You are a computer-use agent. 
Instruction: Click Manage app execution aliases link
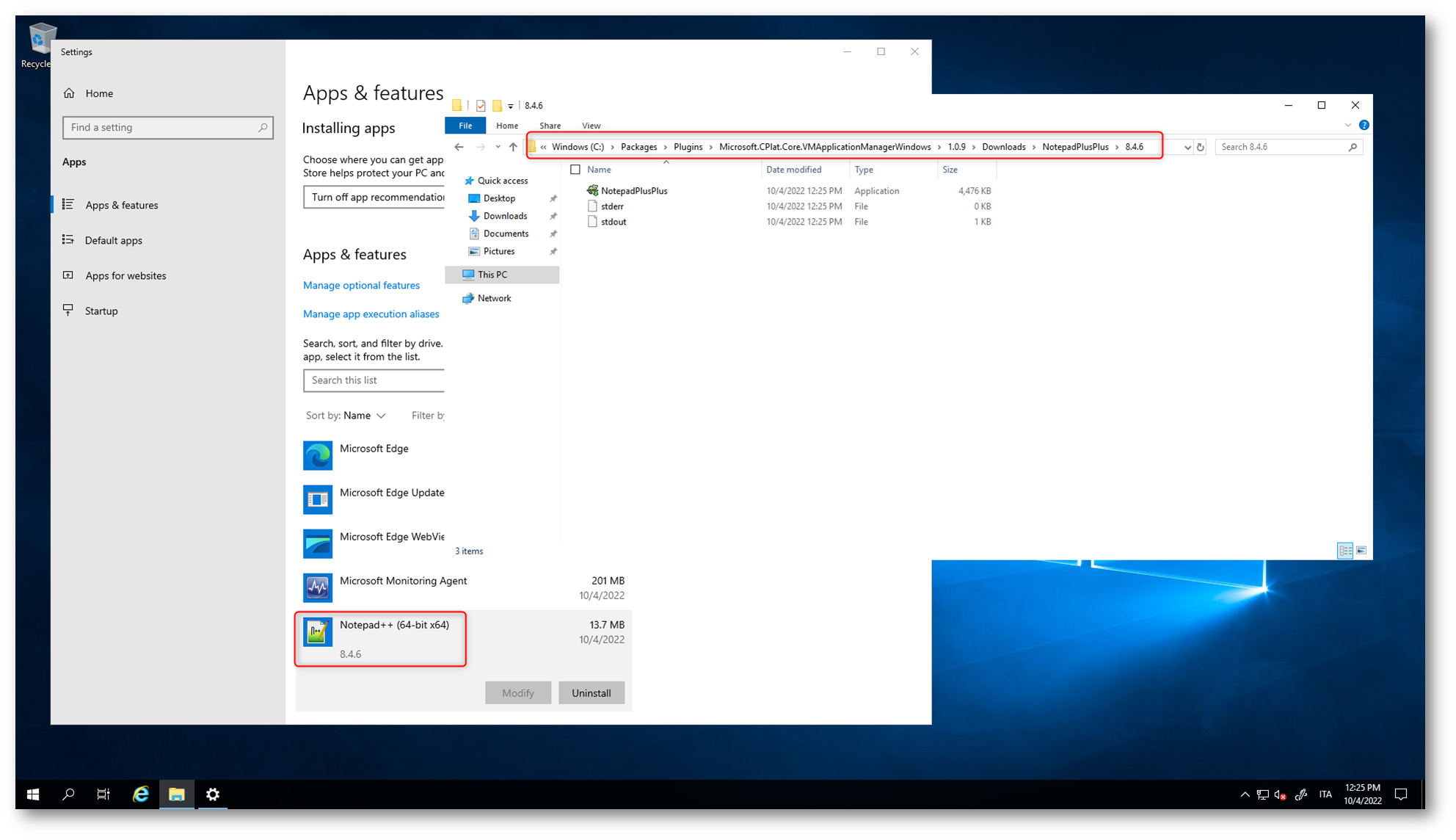371,314
